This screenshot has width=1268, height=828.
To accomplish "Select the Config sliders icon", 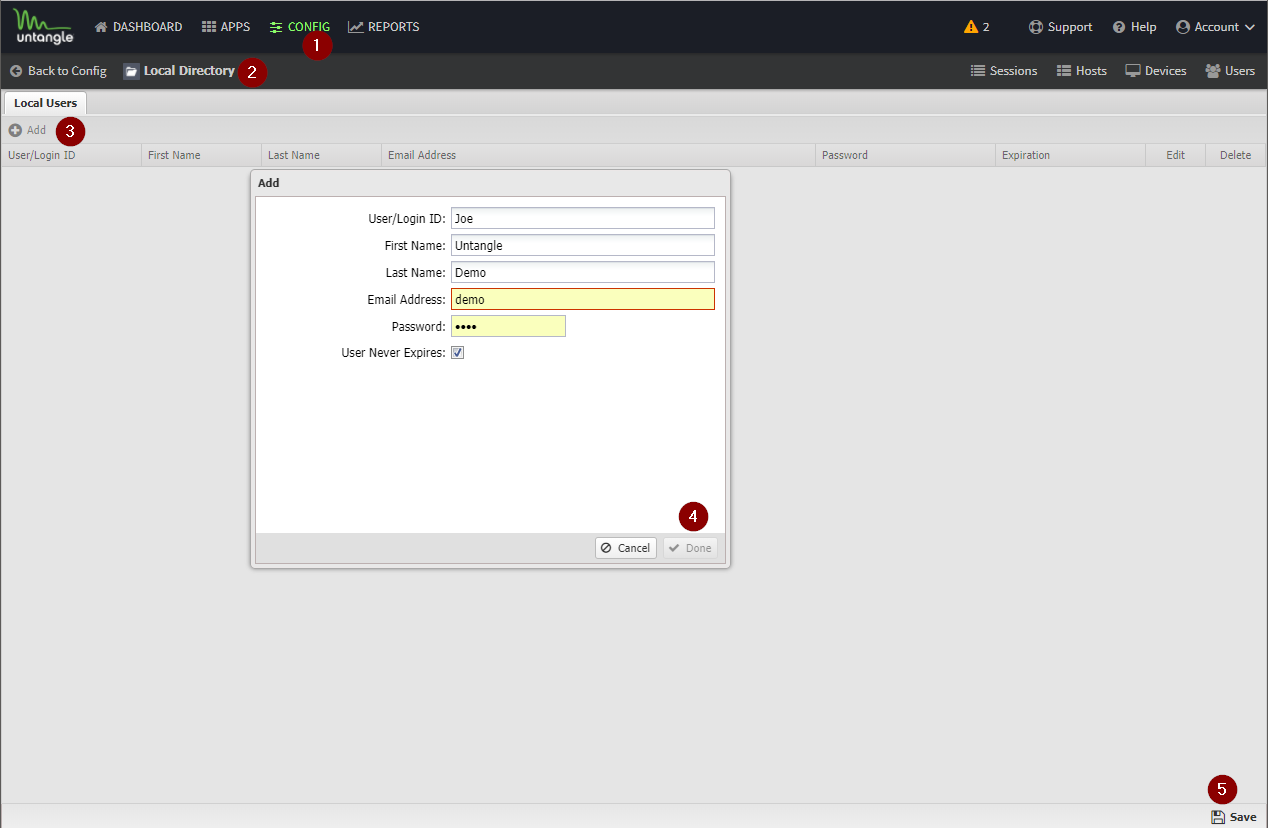I will tap(276, 27).
